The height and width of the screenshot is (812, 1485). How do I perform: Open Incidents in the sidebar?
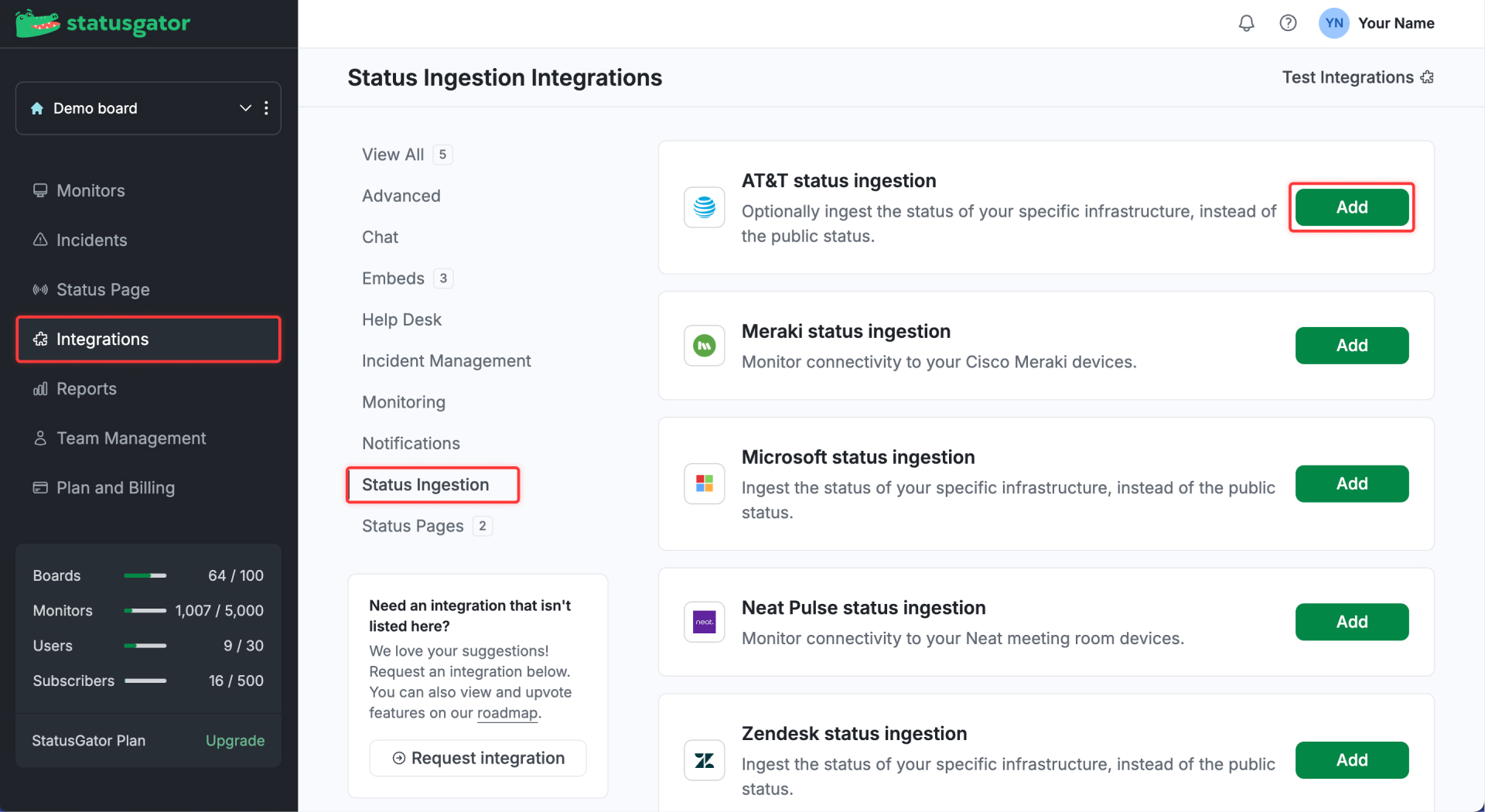click(x=148, y=240)
